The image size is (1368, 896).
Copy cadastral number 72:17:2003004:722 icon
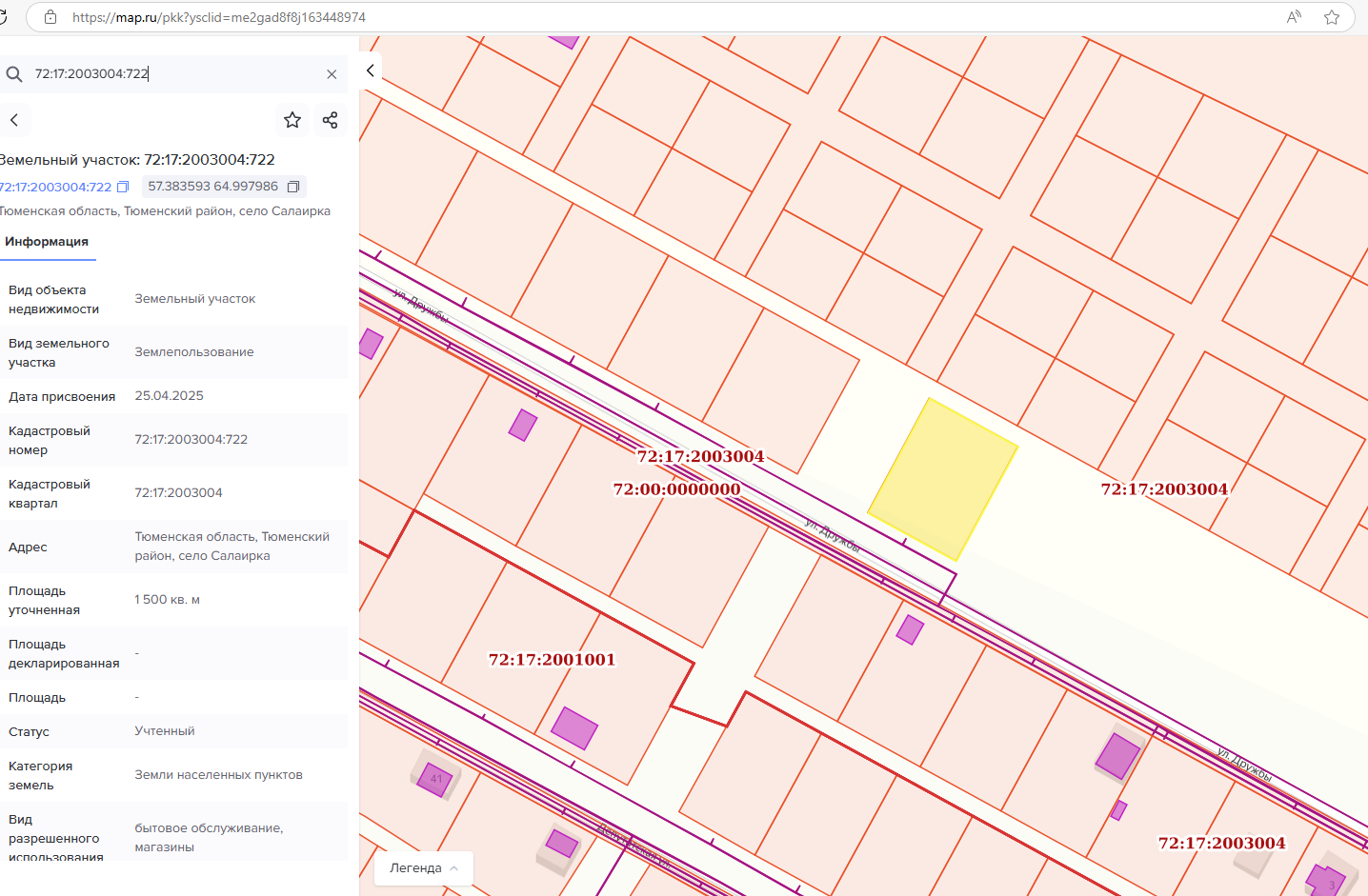click(x=123, y=187)
